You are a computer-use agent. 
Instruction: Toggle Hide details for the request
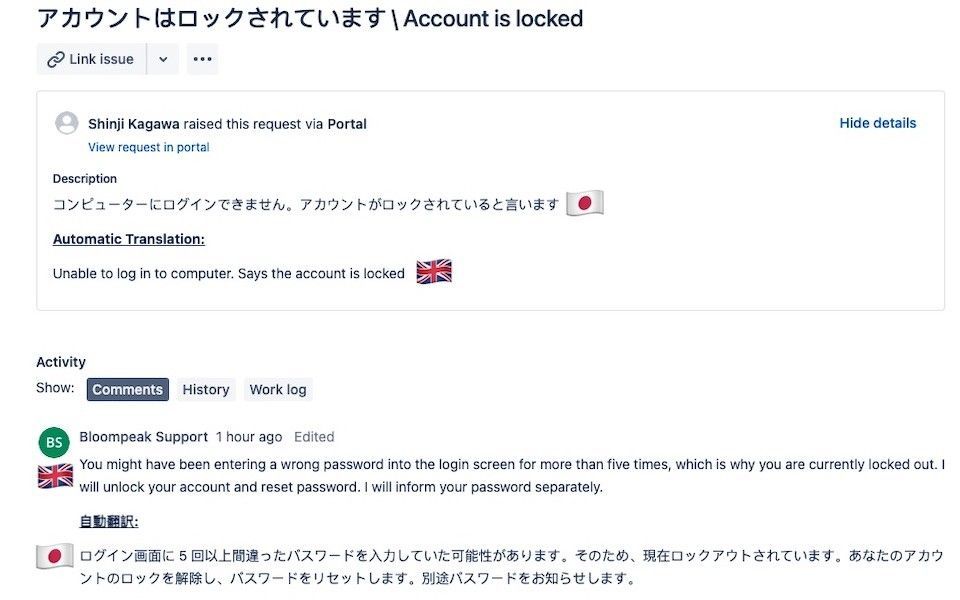[877, 123]
